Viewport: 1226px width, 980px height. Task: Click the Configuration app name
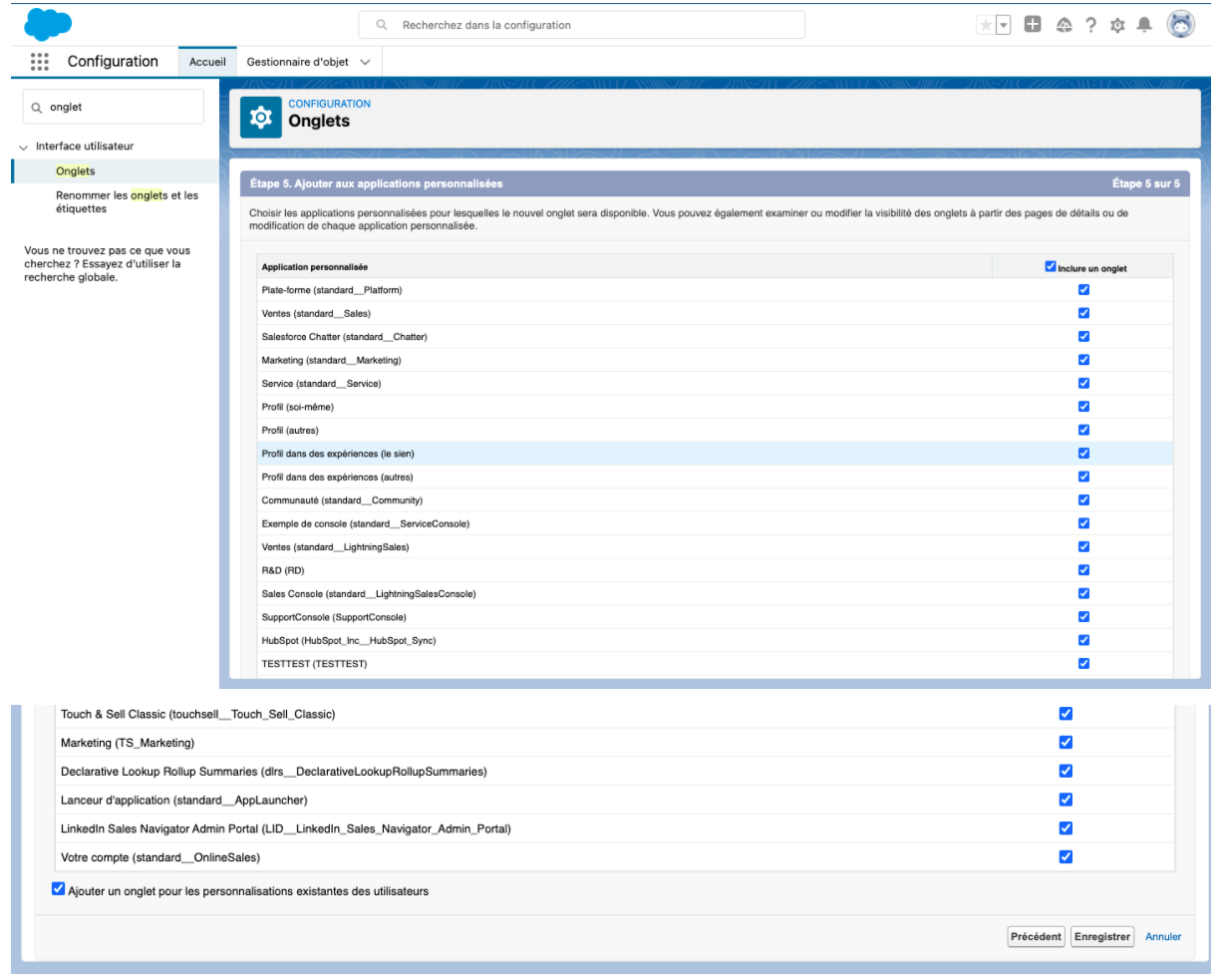113,62
